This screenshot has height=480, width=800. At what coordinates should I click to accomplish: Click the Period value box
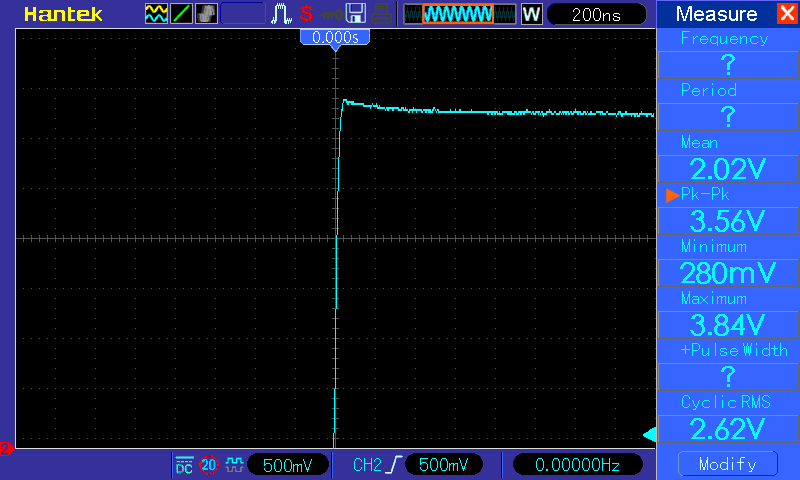[728, 117]
